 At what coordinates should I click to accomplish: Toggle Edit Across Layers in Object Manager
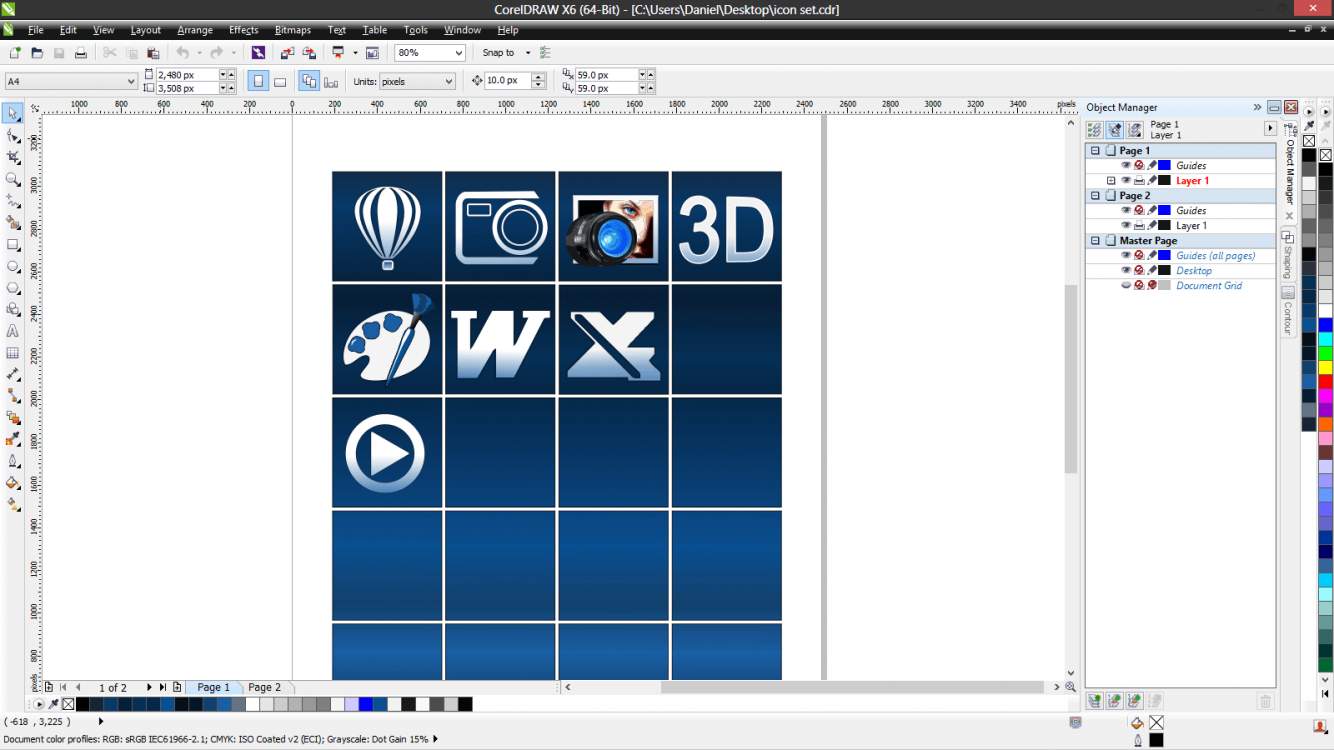pyautogui.click(x=1114, y=130)
